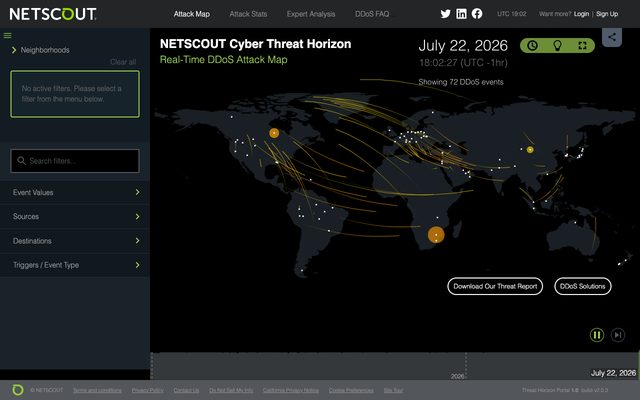The height and width of the screenshot is (400, 640).
Task: Open NETSCOUT Facebook page
Action: (477, 14)
